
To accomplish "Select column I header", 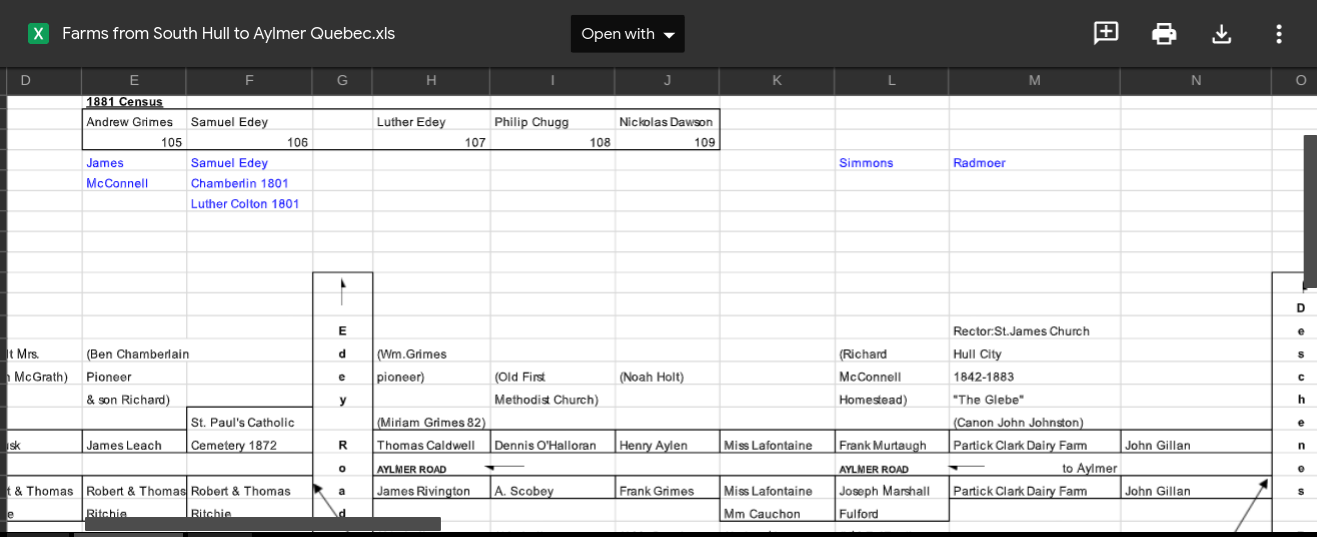I will pyautogui.click(x=552, y=80).
